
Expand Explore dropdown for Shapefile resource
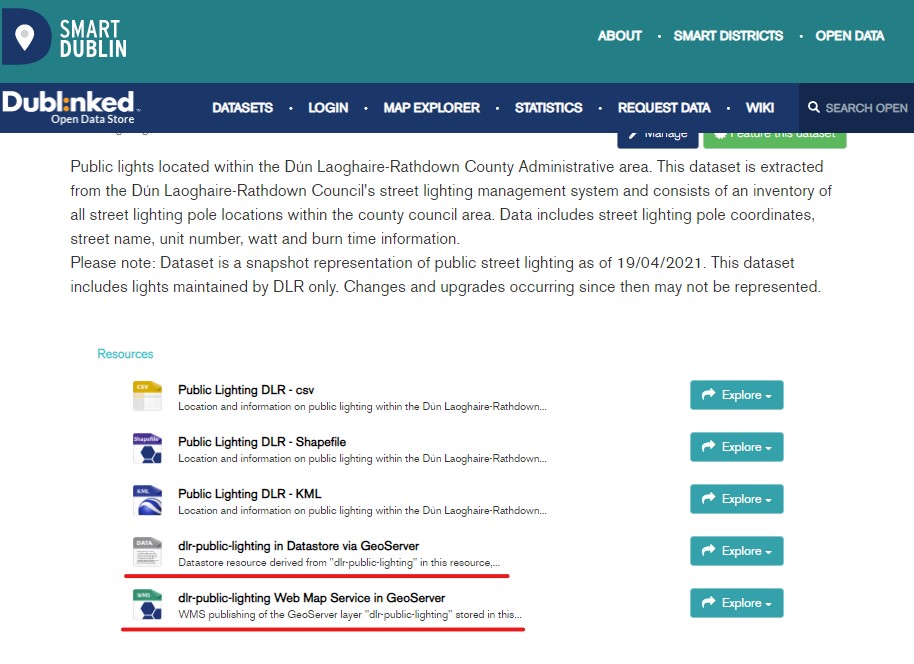click(736, 447)
